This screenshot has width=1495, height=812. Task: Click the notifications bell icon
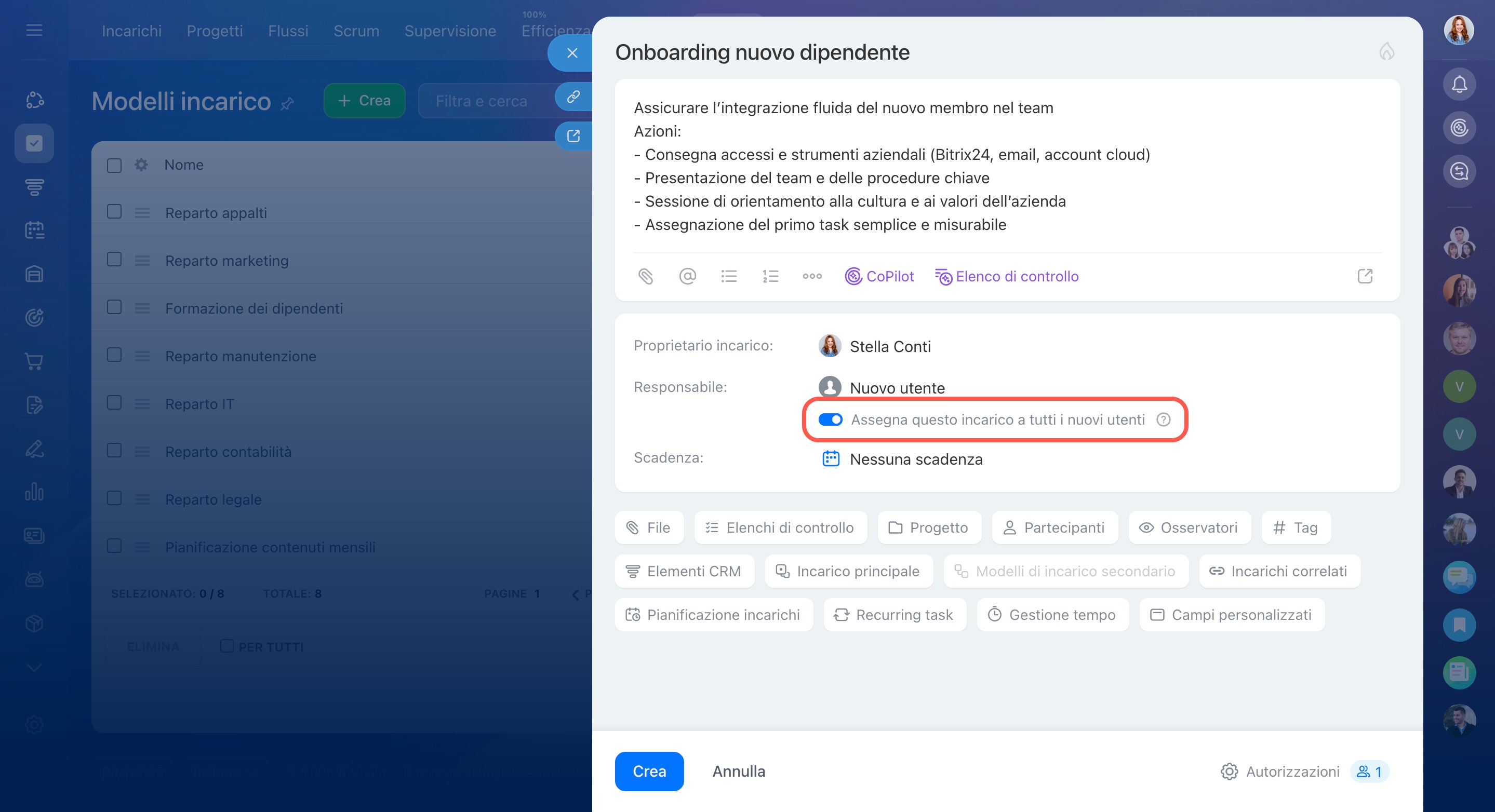[x=1459, y=85]
